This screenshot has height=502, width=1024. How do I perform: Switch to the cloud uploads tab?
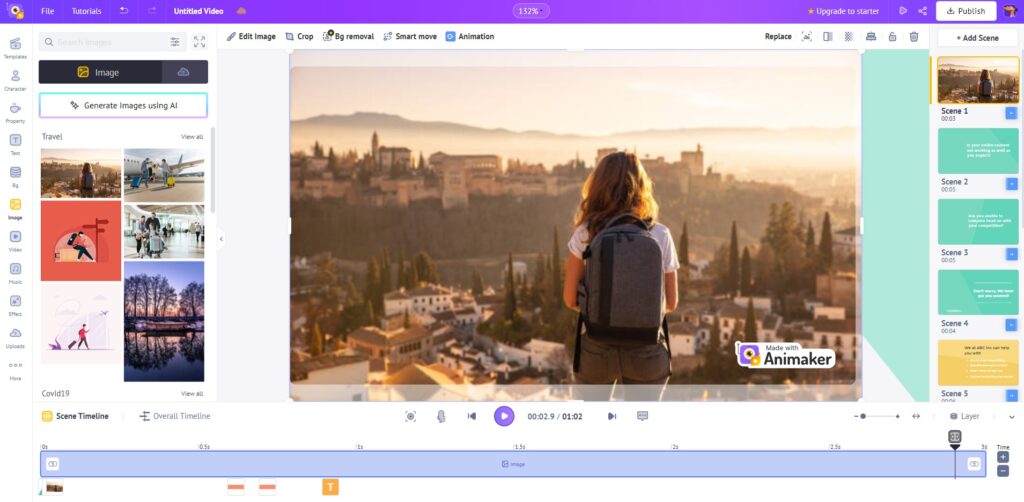tap(185, 72)
